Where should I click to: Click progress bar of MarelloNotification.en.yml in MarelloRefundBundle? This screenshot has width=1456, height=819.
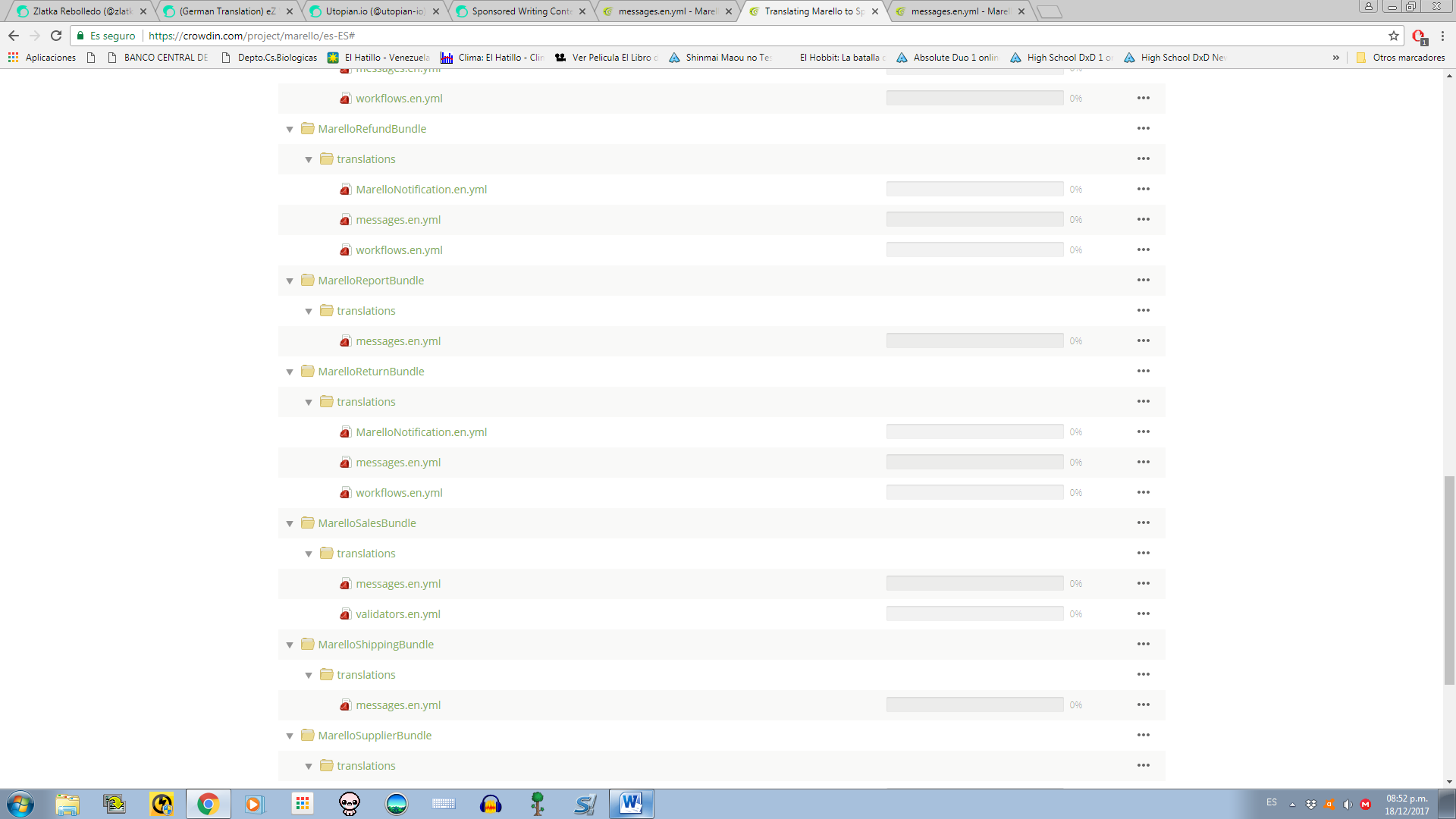[974, 189]
